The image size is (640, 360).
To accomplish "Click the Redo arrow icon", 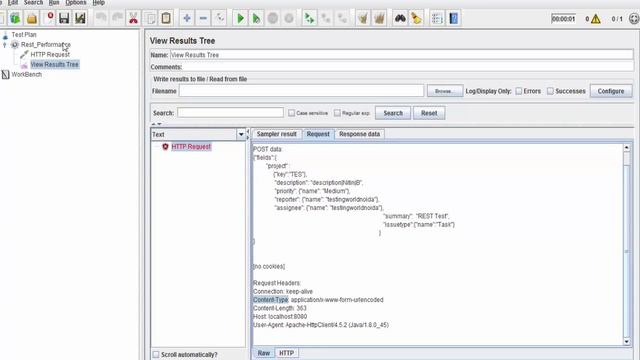I will (x=118, y=18).
